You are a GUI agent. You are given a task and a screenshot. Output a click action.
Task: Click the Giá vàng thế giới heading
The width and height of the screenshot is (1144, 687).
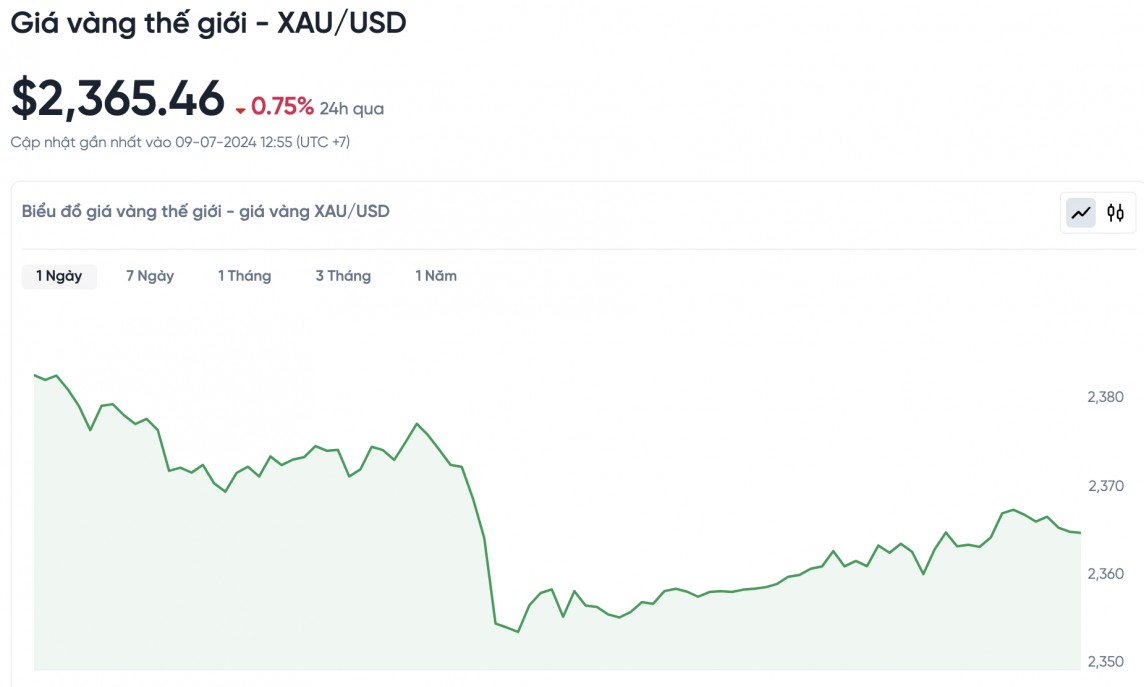point(209,23)
